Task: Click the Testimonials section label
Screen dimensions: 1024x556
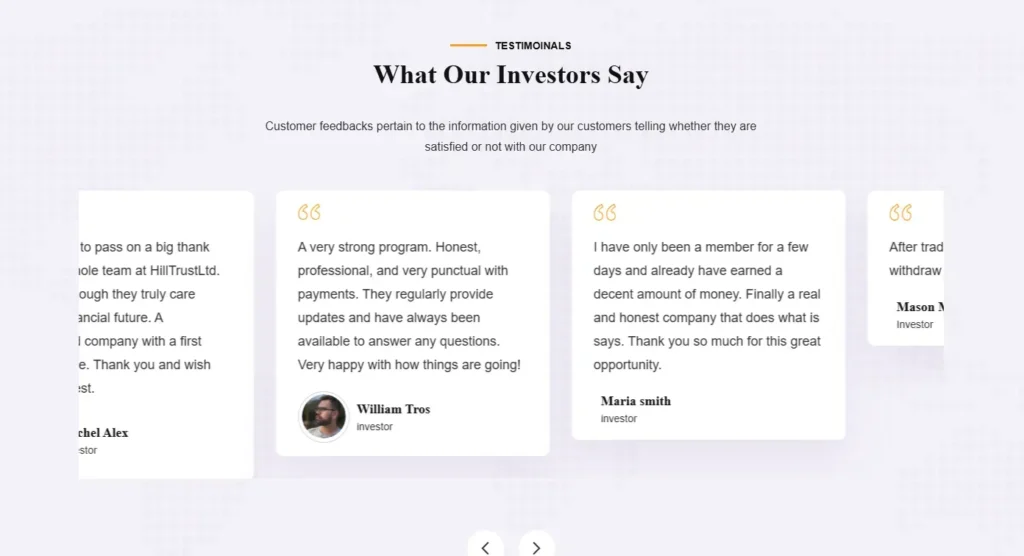Action: point(533,46)
